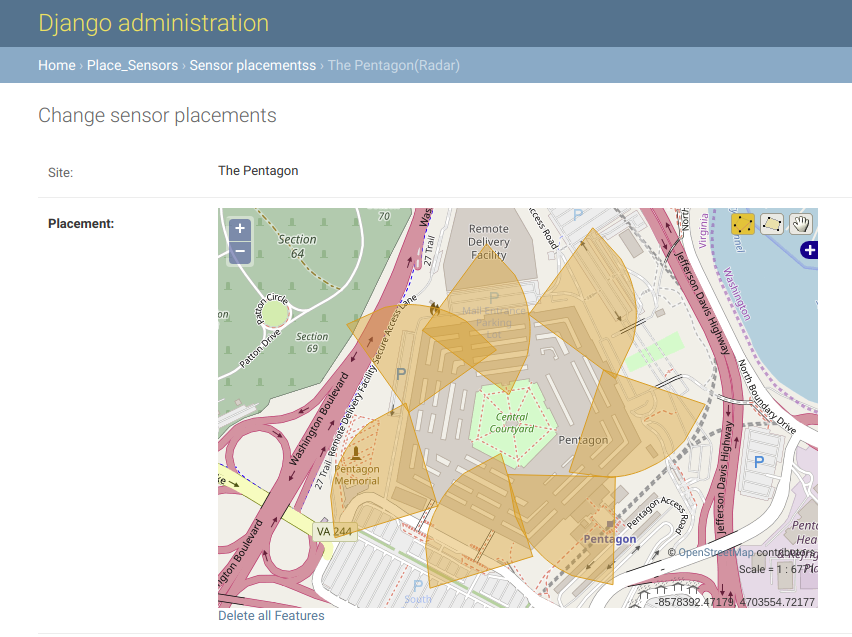
Task: Select the hand pan tool
Action: (800, 224)
